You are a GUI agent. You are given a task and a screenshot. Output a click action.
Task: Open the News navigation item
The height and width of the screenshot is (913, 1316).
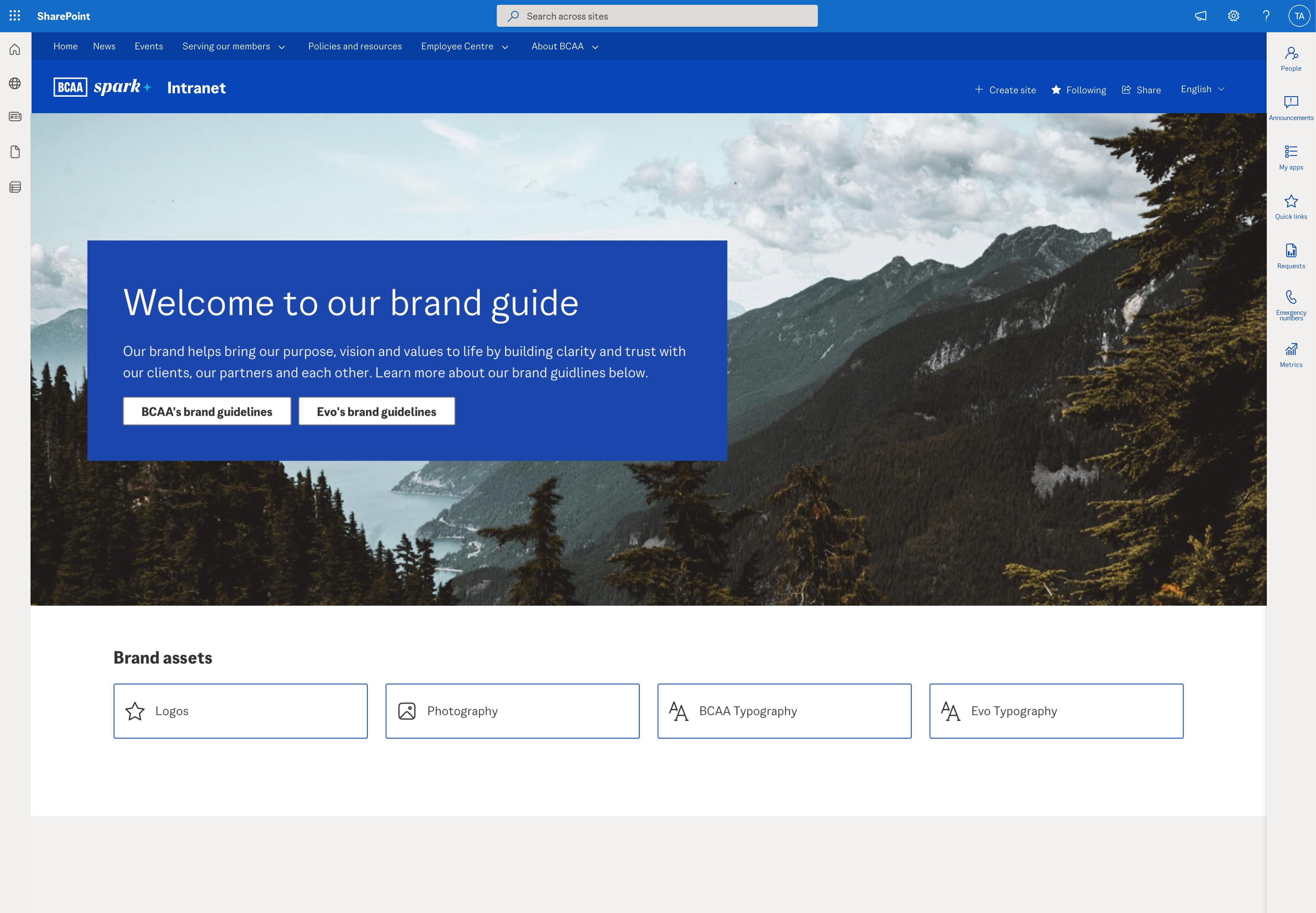coord(104,46)
